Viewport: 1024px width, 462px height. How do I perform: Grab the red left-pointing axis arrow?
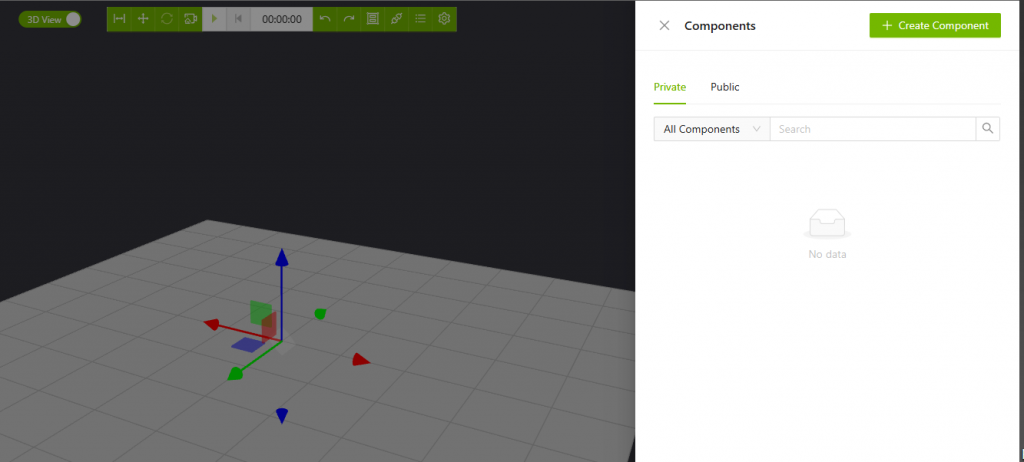click(x=212, y=324)
